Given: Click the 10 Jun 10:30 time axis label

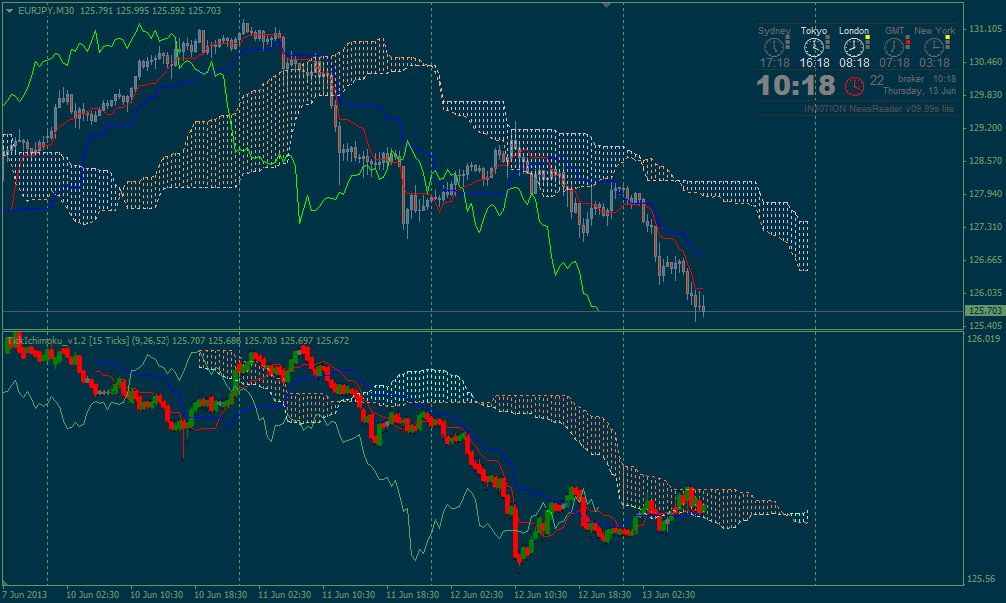Looking at the screenshot, I should click(157, 595).
